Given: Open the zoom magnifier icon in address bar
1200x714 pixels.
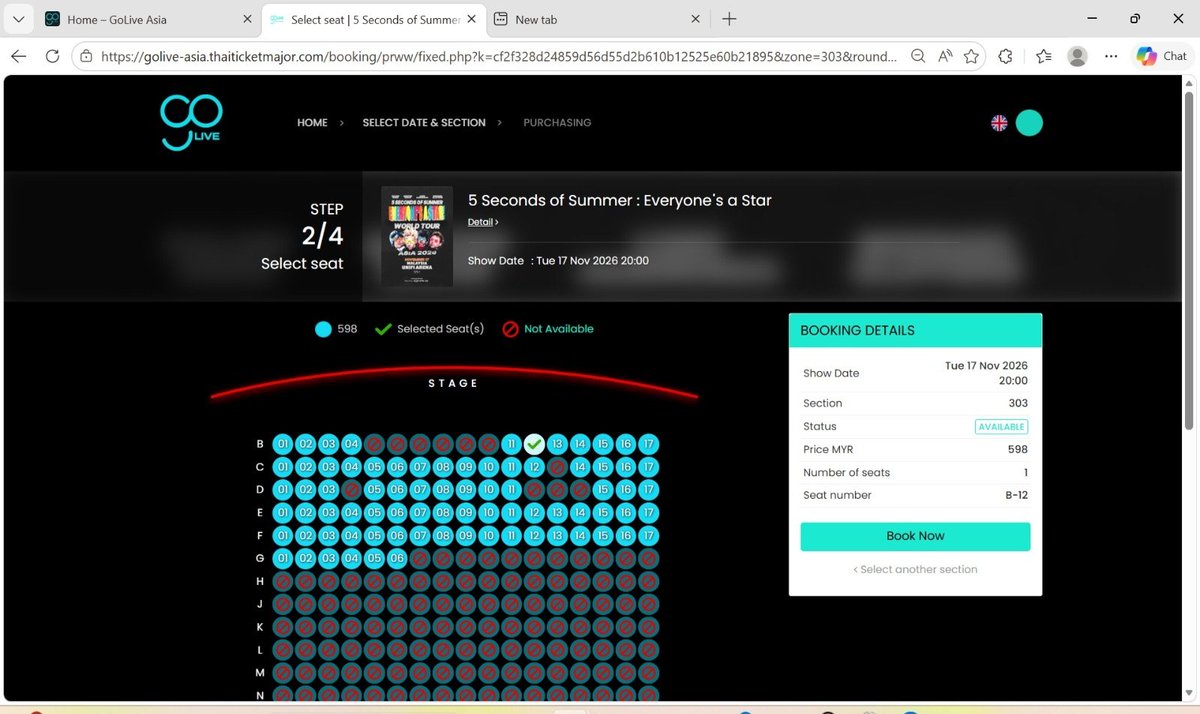Looking at the screenshot, I should point(918,57).
